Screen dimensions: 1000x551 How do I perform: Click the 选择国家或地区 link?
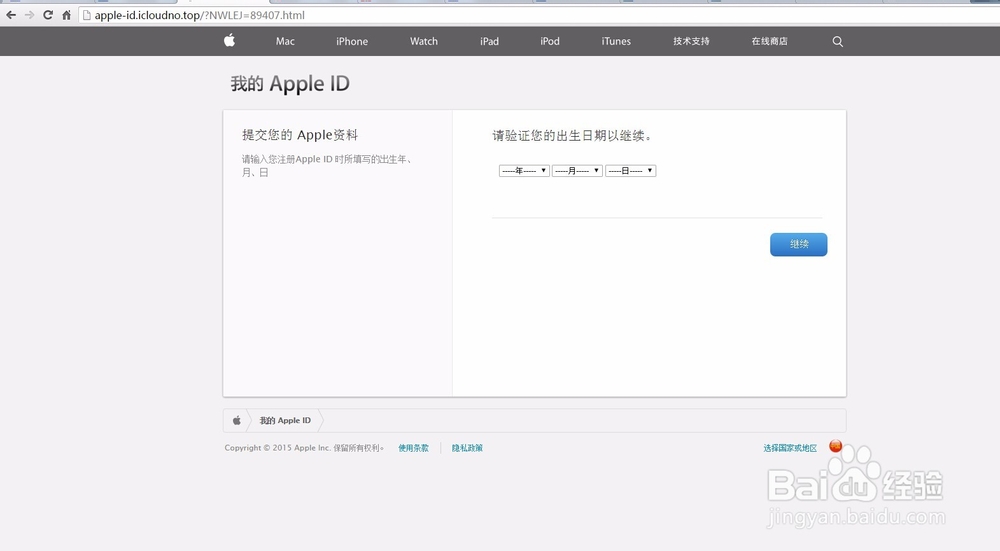pyautogui.click(x=790, y=448)
